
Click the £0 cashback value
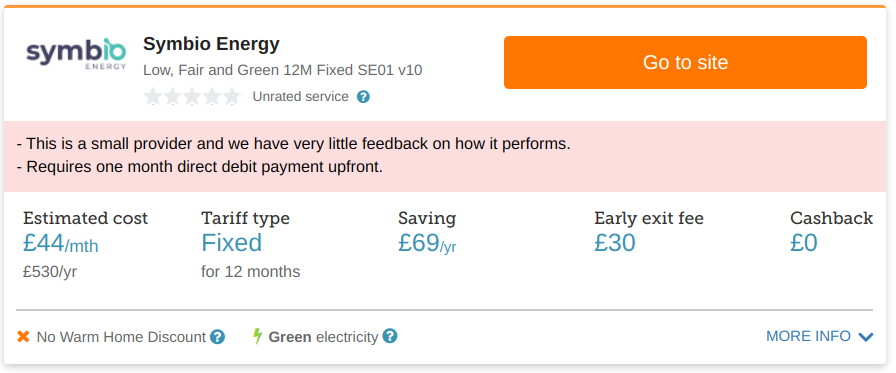pyautogui.click(x=804, y=243)
